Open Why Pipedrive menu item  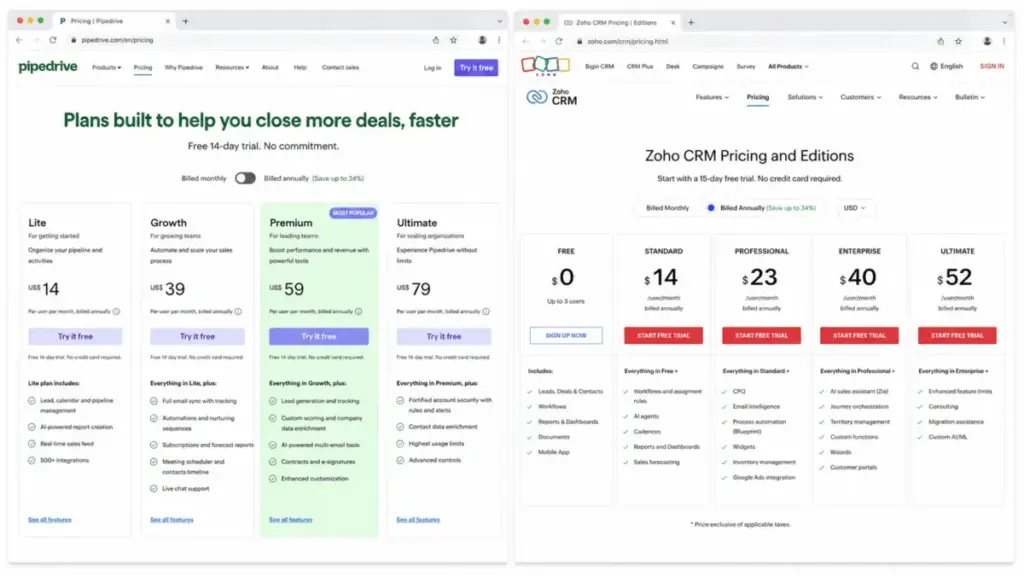(184, 67)
